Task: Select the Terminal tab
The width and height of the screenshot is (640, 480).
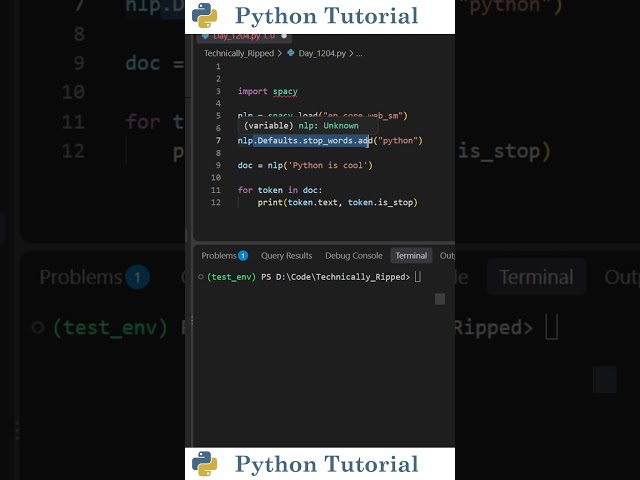Action: [411, 256]
